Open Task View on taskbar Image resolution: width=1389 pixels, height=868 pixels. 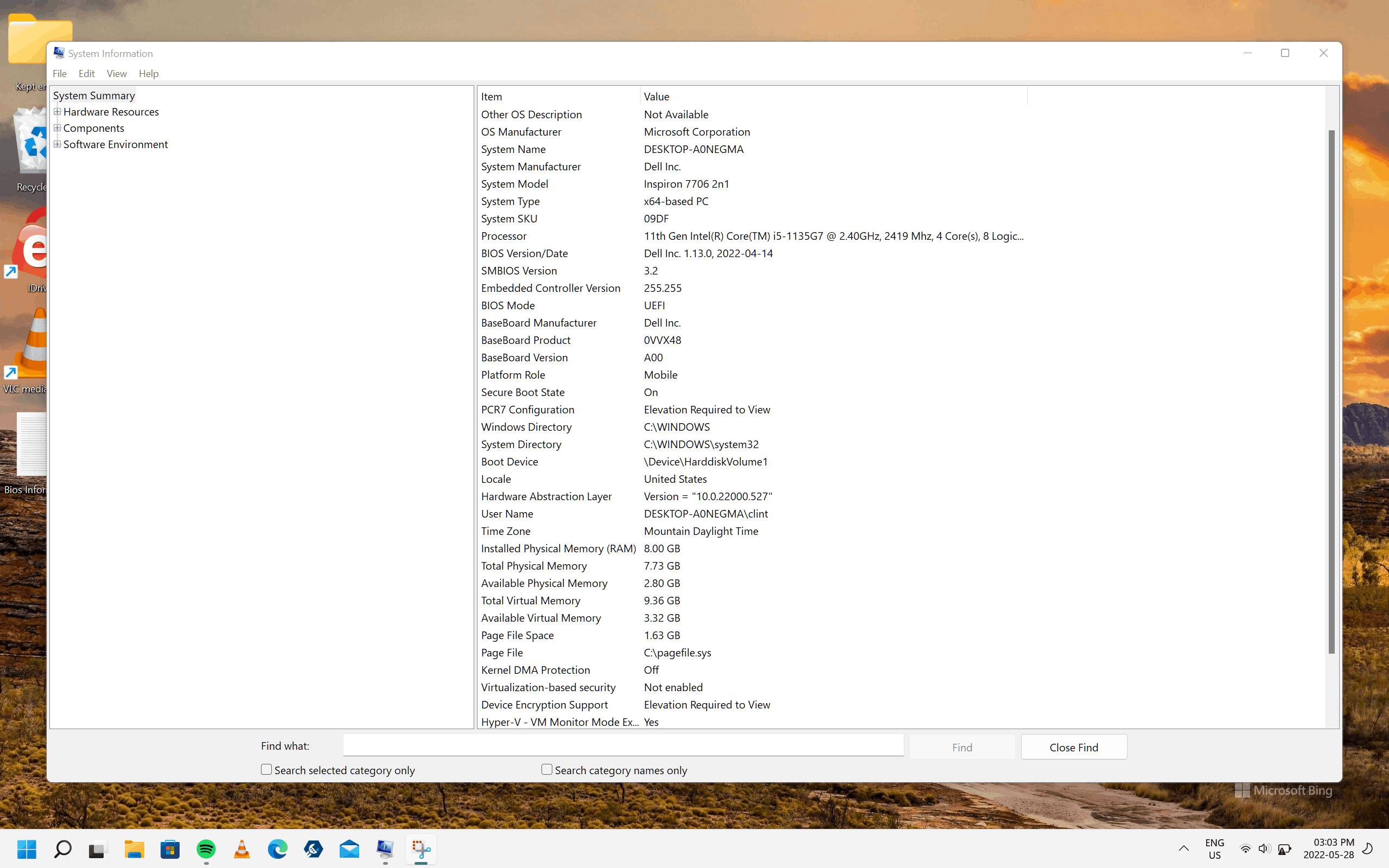click(98, 848)
